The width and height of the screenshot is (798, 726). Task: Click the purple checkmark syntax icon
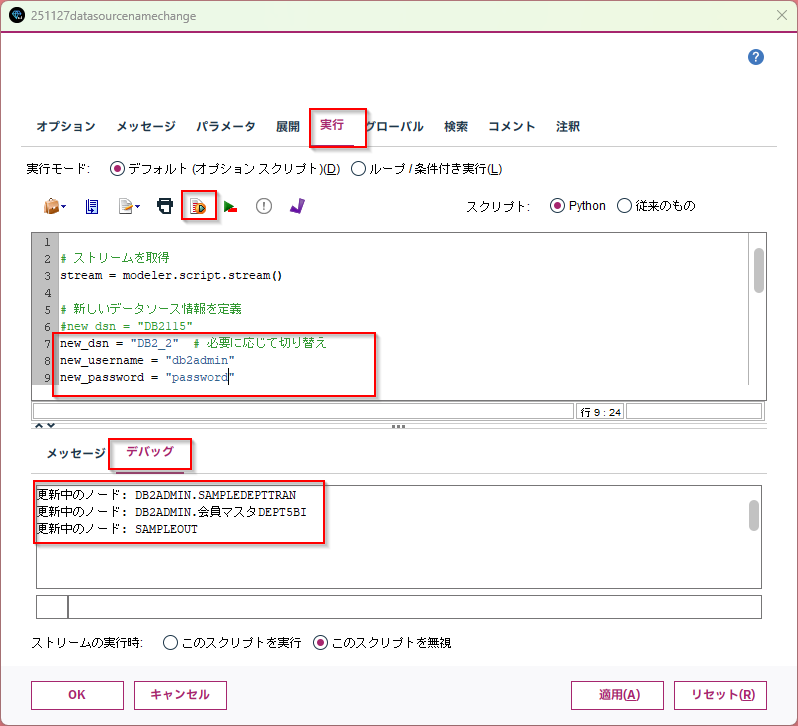click(x=297, y=206)
